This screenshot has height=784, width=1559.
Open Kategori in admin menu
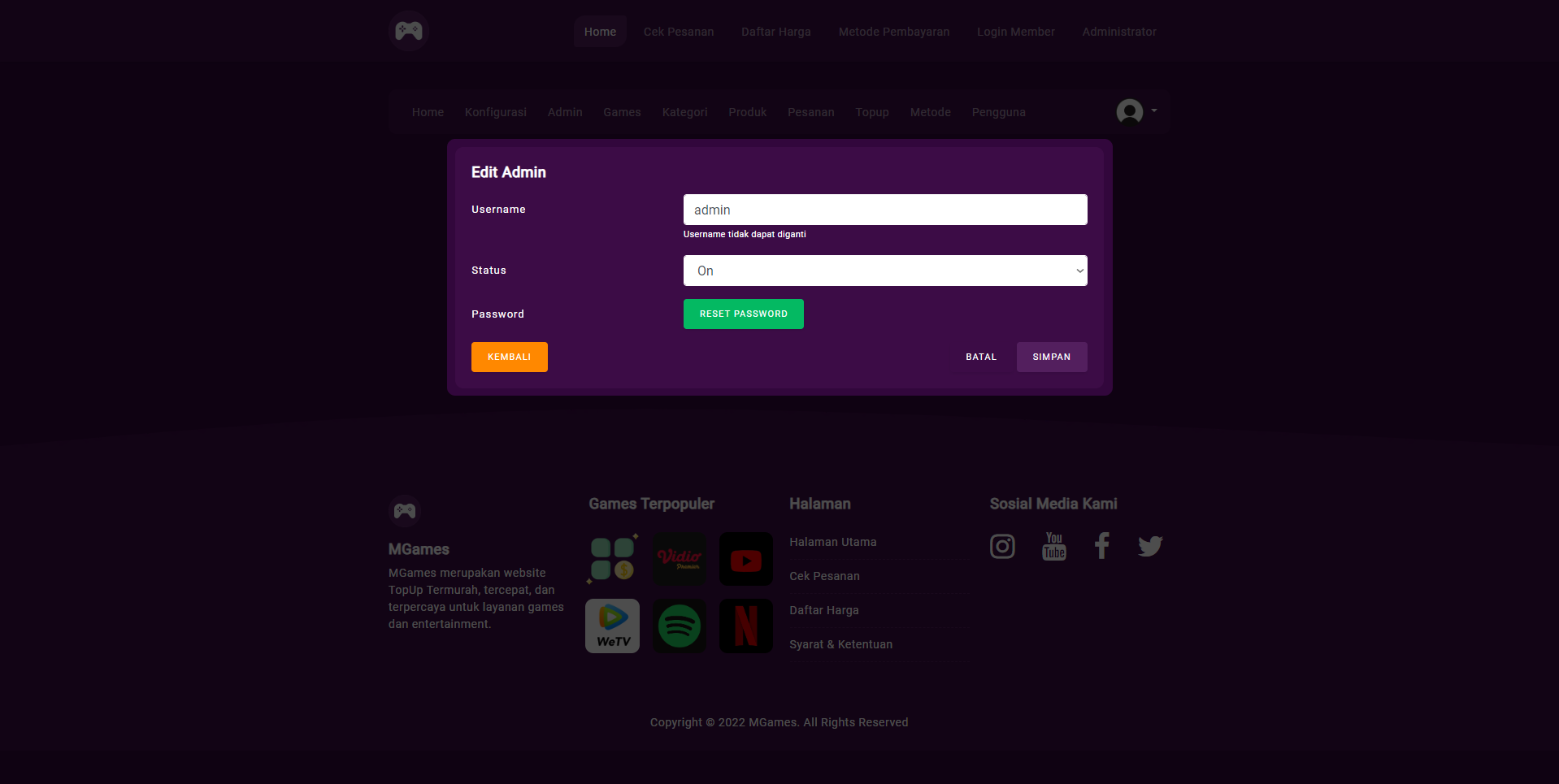pos(684,112)
